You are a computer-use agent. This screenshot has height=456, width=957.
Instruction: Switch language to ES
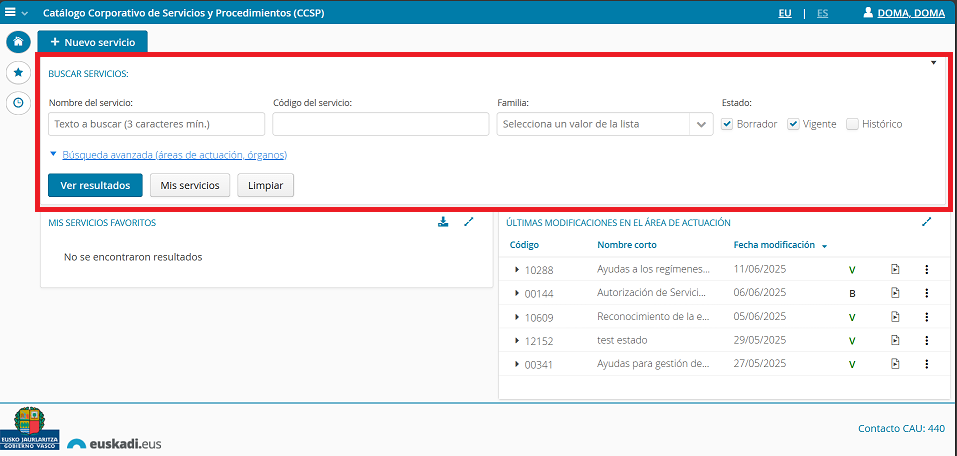(823, 13)
